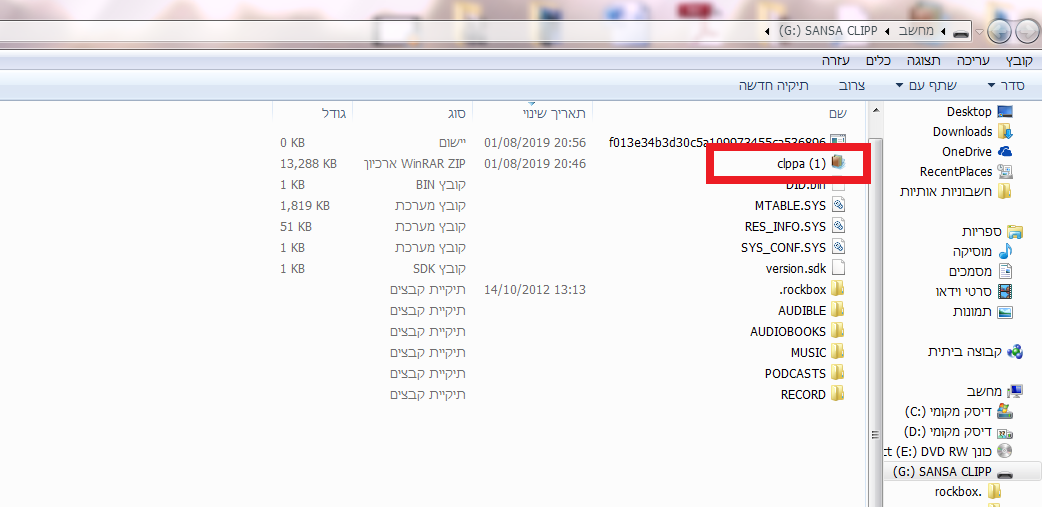Click navigation pane scrollbar up arrow
Image resolution: width=1042 pixels, height=507 pixels.
pyautogui.click(x=875, y=110)
